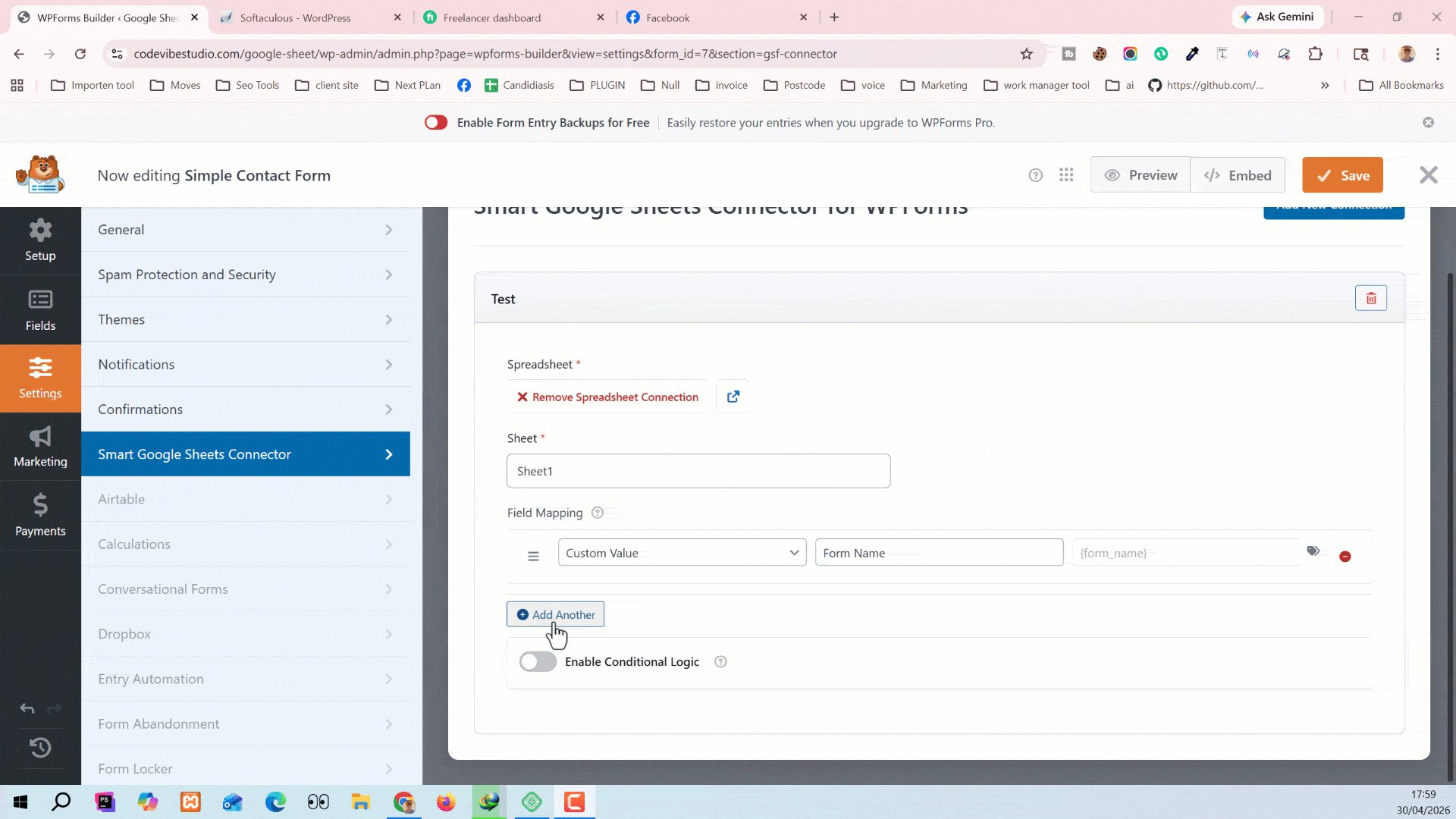Open the browser extensions puzzle icon
This screenshot has height=819, width=1456.
1316,54
